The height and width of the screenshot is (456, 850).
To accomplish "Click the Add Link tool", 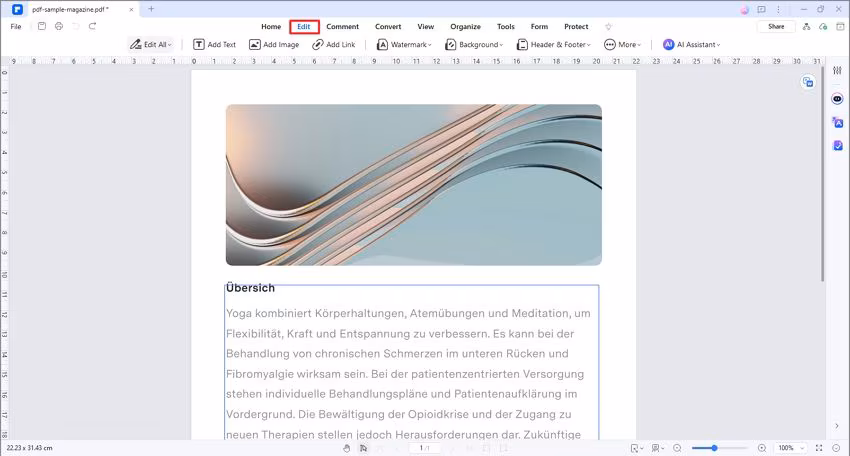I will click(334, 44).
